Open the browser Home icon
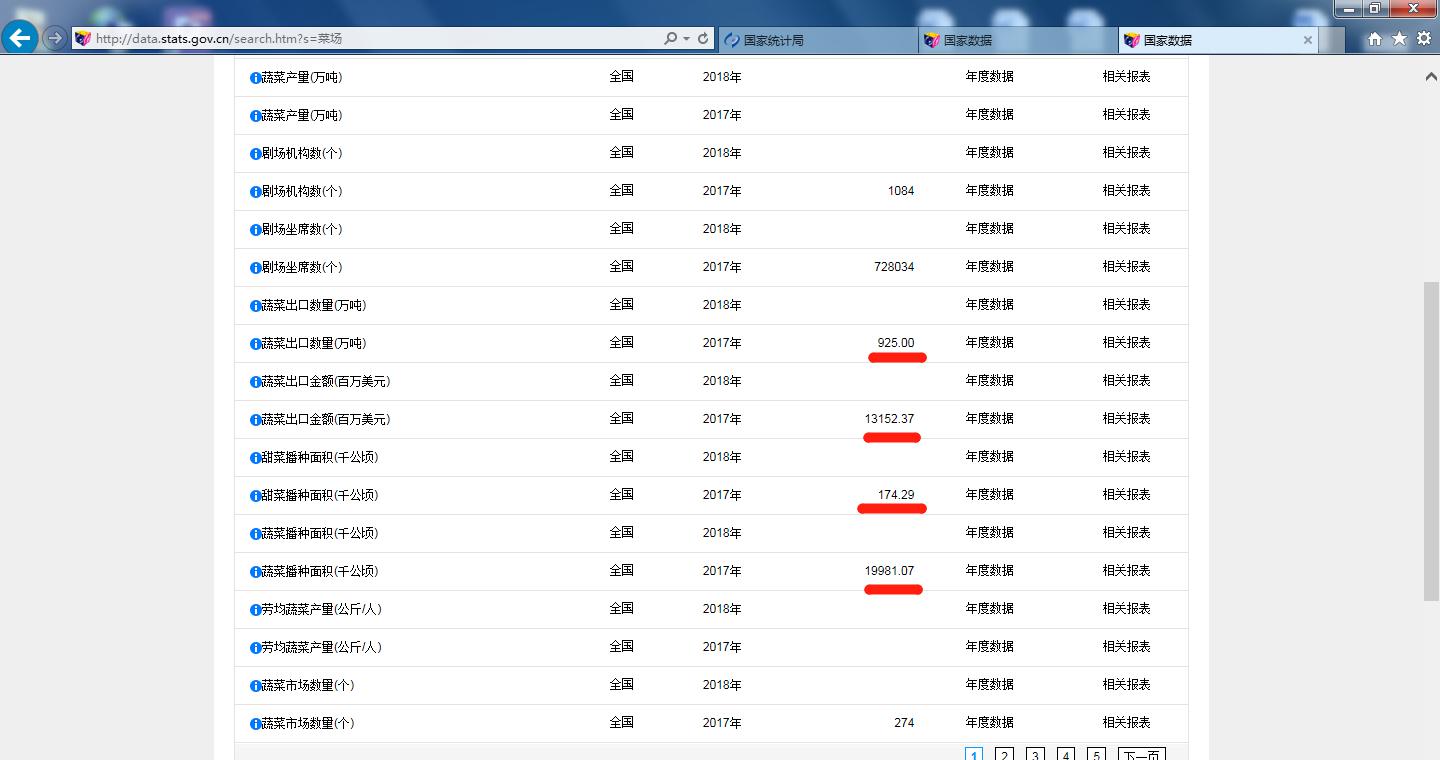The image size is (1440, 760). pos(1375,39)
